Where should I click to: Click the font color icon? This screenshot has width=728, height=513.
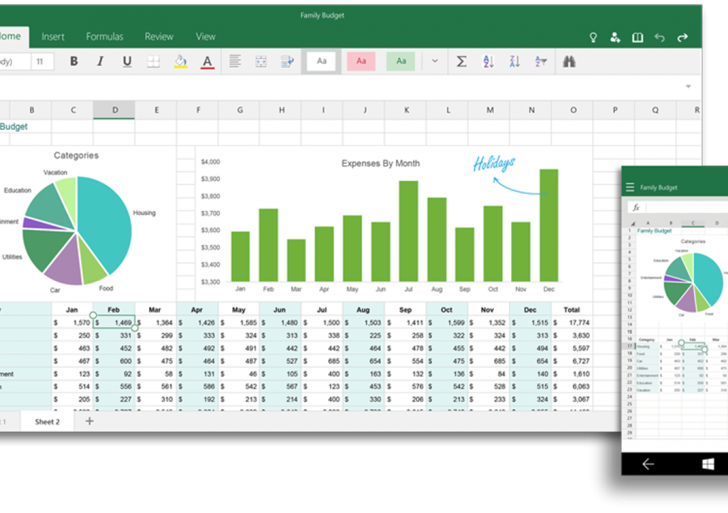[207, 61]
